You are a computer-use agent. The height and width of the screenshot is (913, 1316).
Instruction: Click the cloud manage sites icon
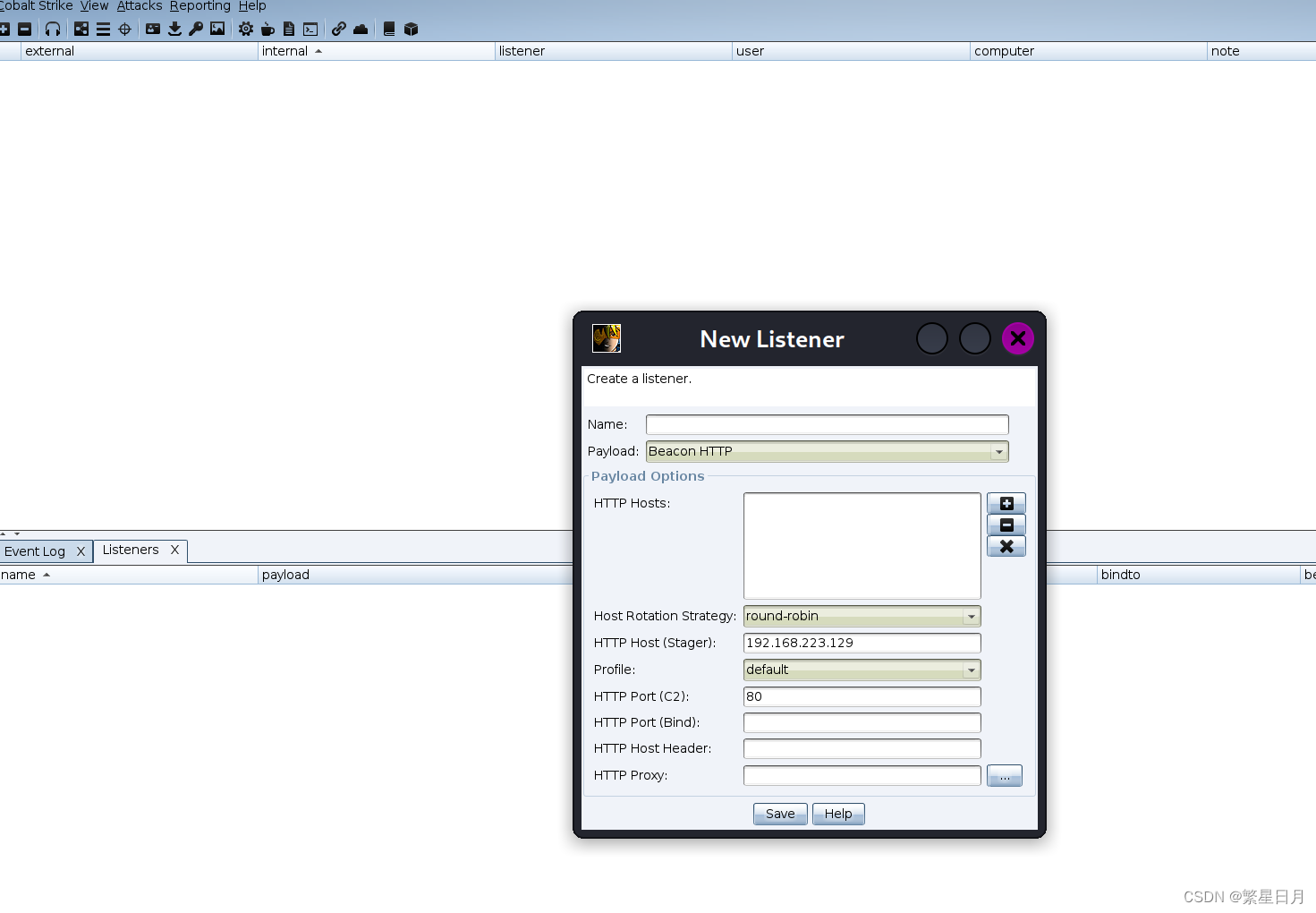(361, 30)
